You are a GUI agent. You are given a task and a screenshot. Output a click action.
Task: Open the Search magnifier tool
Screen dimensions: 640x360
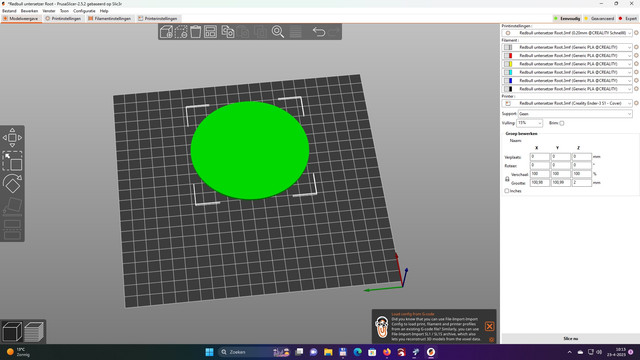pyautogui.click(x=278, y=32)
